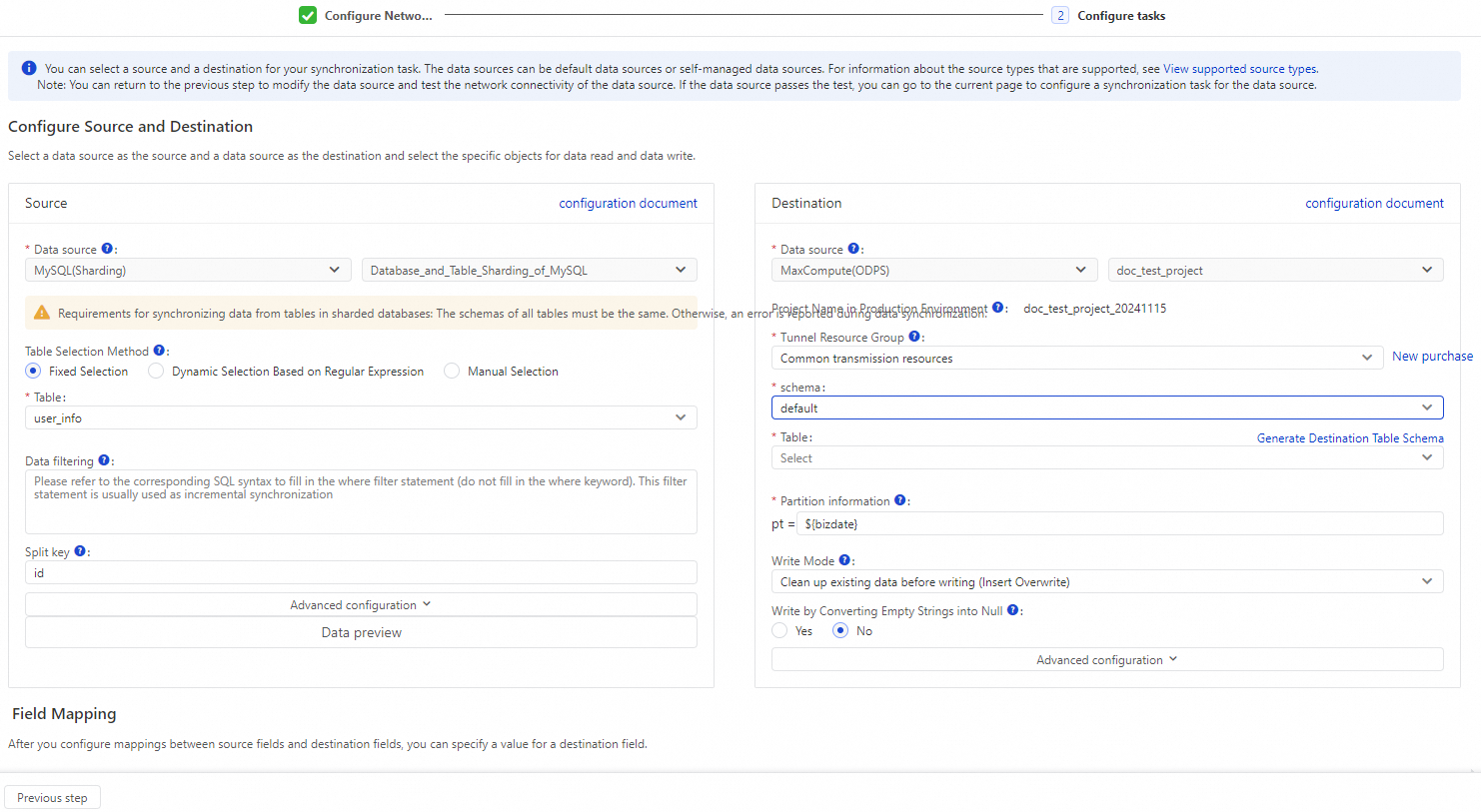This screenshot has width=1481, height=812.
Task: Open the MySQL(Sharding) source type dropdown
Action: pos(187,270)
